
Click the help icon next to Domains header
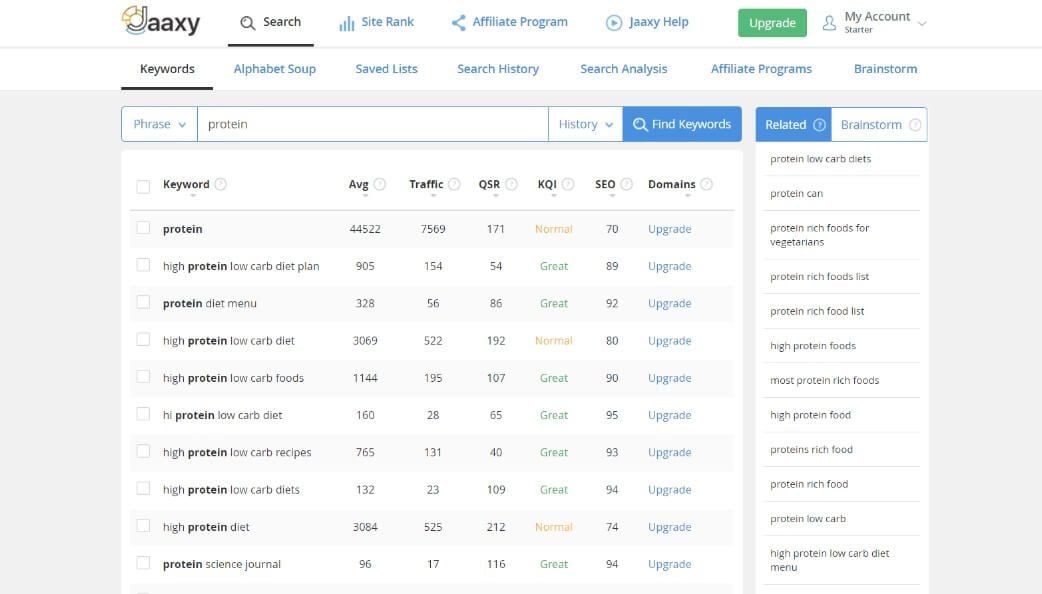coord(706,184)
